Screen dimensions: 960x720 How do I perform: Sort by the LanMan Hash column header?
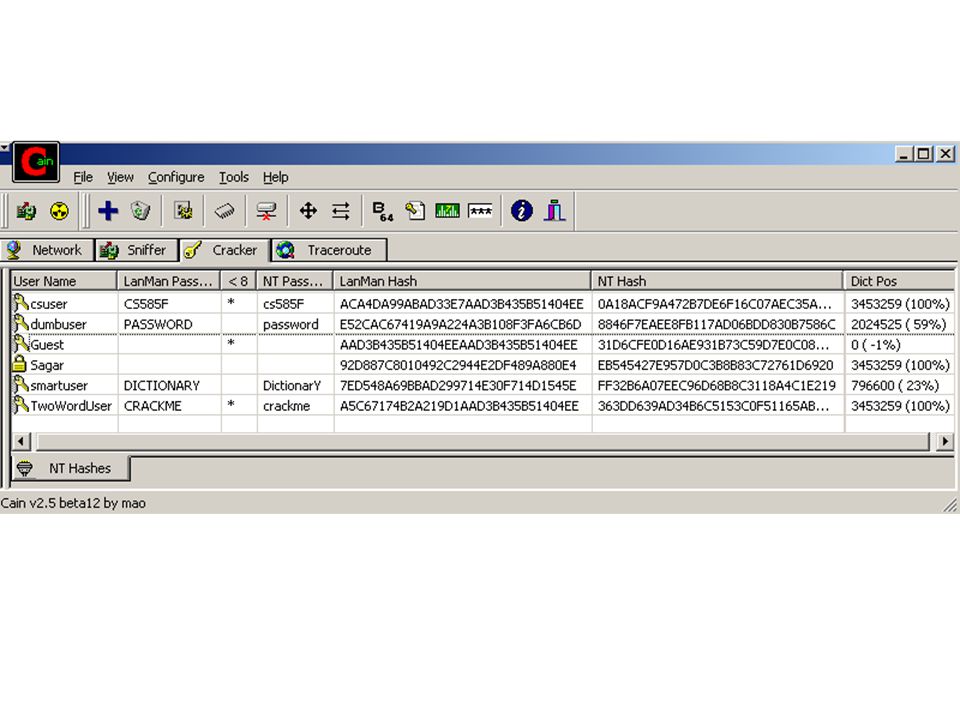462,282
